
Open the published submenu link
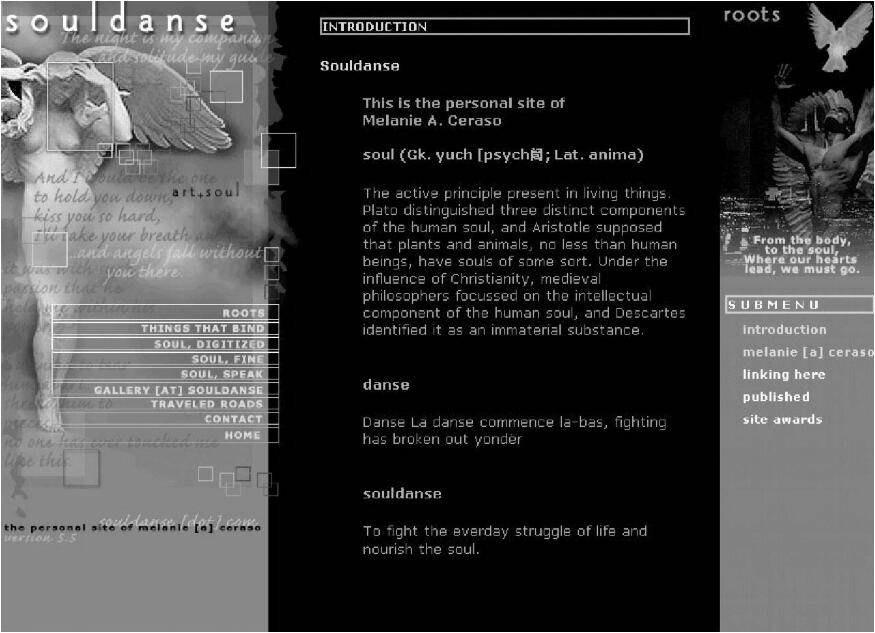pos(776,397)
